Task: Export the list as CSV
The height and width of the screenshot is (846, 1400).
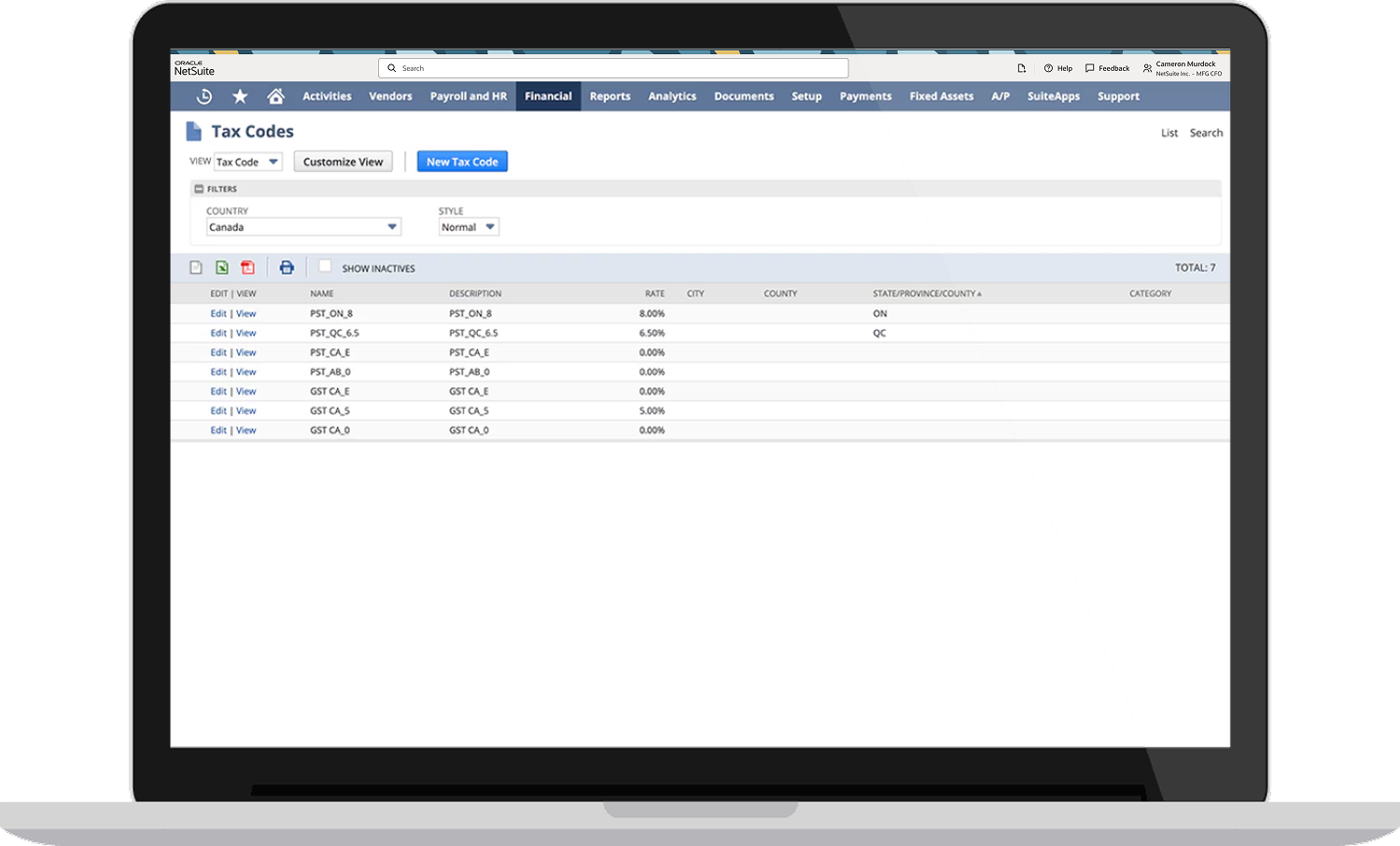Action: (x=196, y=268)
